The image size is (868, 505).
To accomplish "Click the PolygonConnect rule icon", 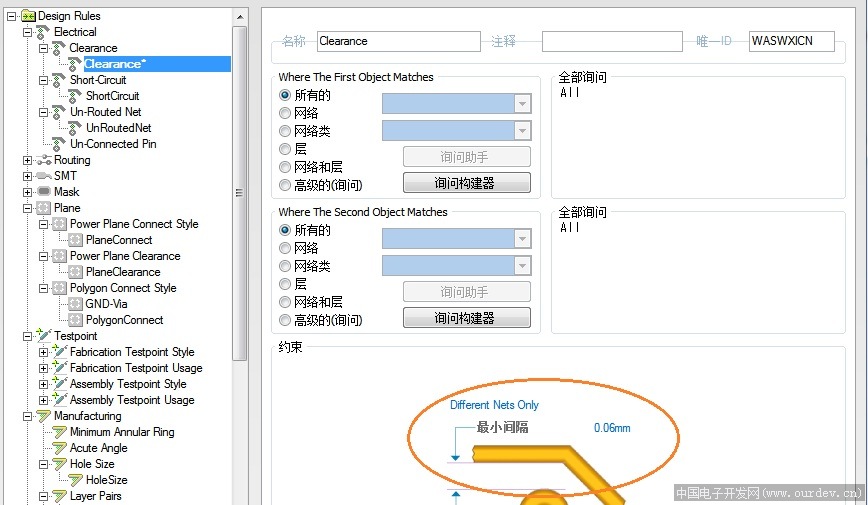I will click(75, 320).
